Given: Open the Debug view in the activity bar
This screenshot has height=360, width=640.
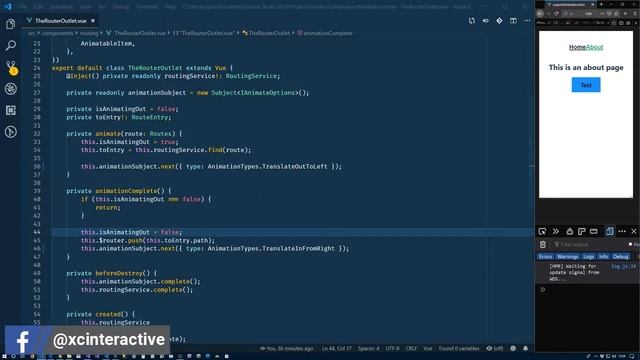Looking at the screenshot, I should [x=11, y=89].
